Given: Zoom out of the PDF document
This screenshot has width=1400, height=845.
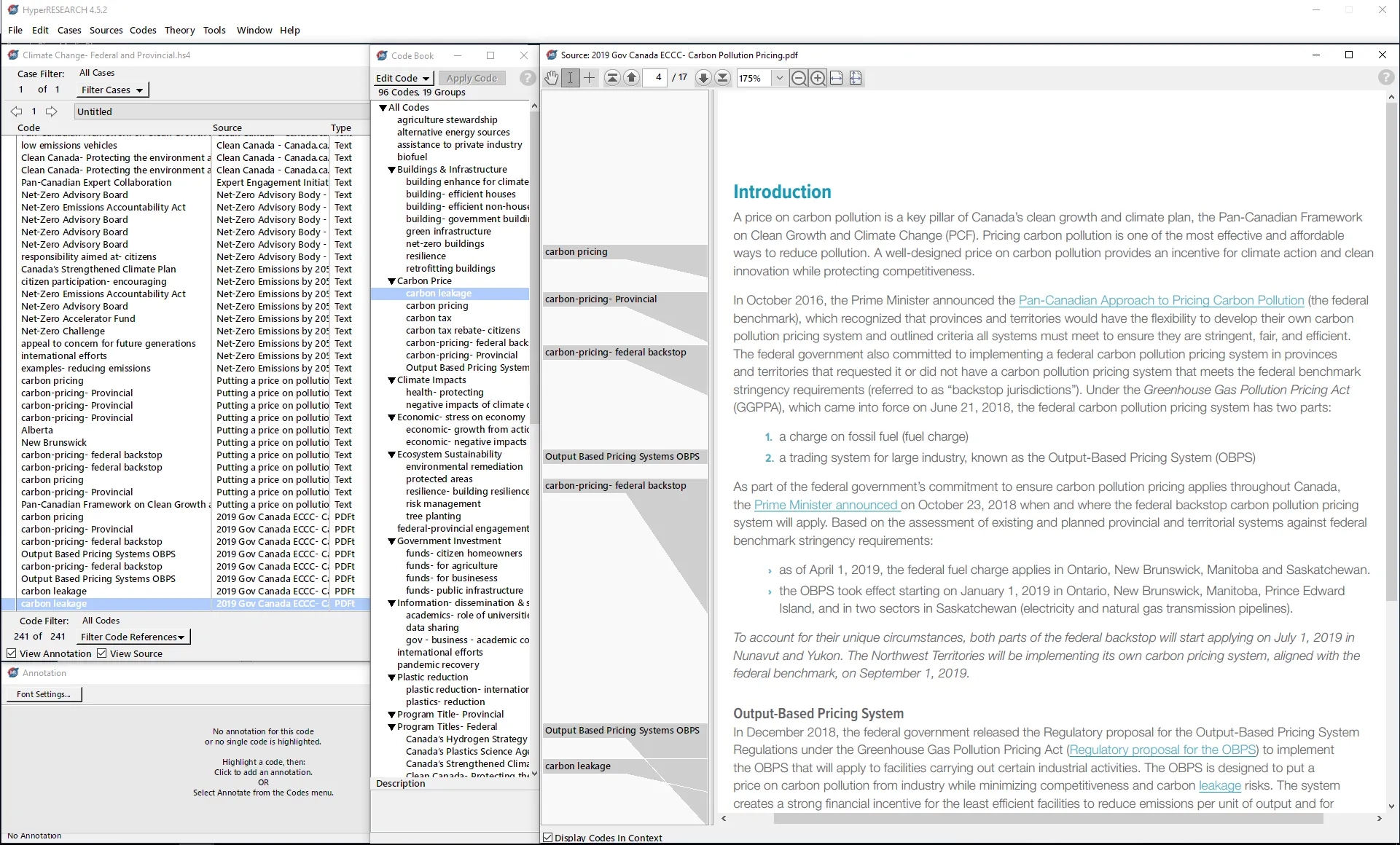Looking at the screenshot, I should pos(798,78).
